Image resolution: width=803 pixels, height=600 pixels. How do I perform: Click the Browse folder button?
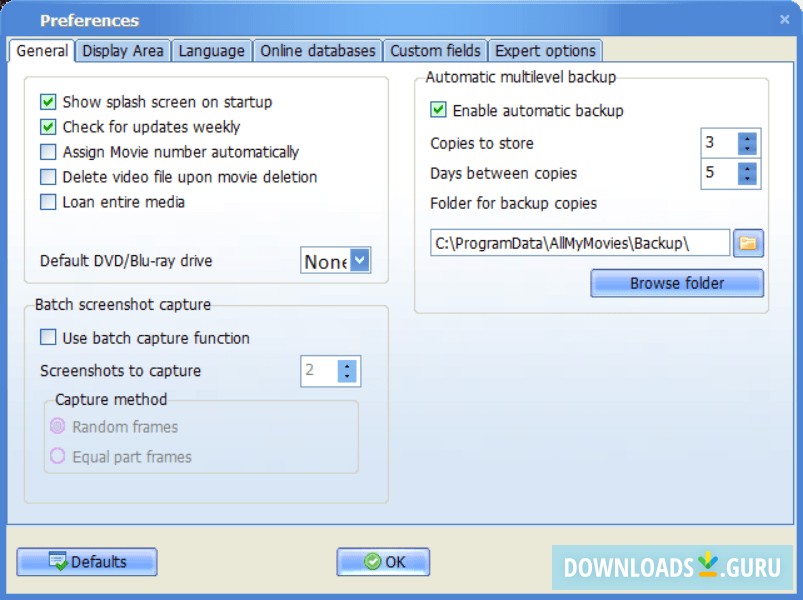click(x=676, y=283)
